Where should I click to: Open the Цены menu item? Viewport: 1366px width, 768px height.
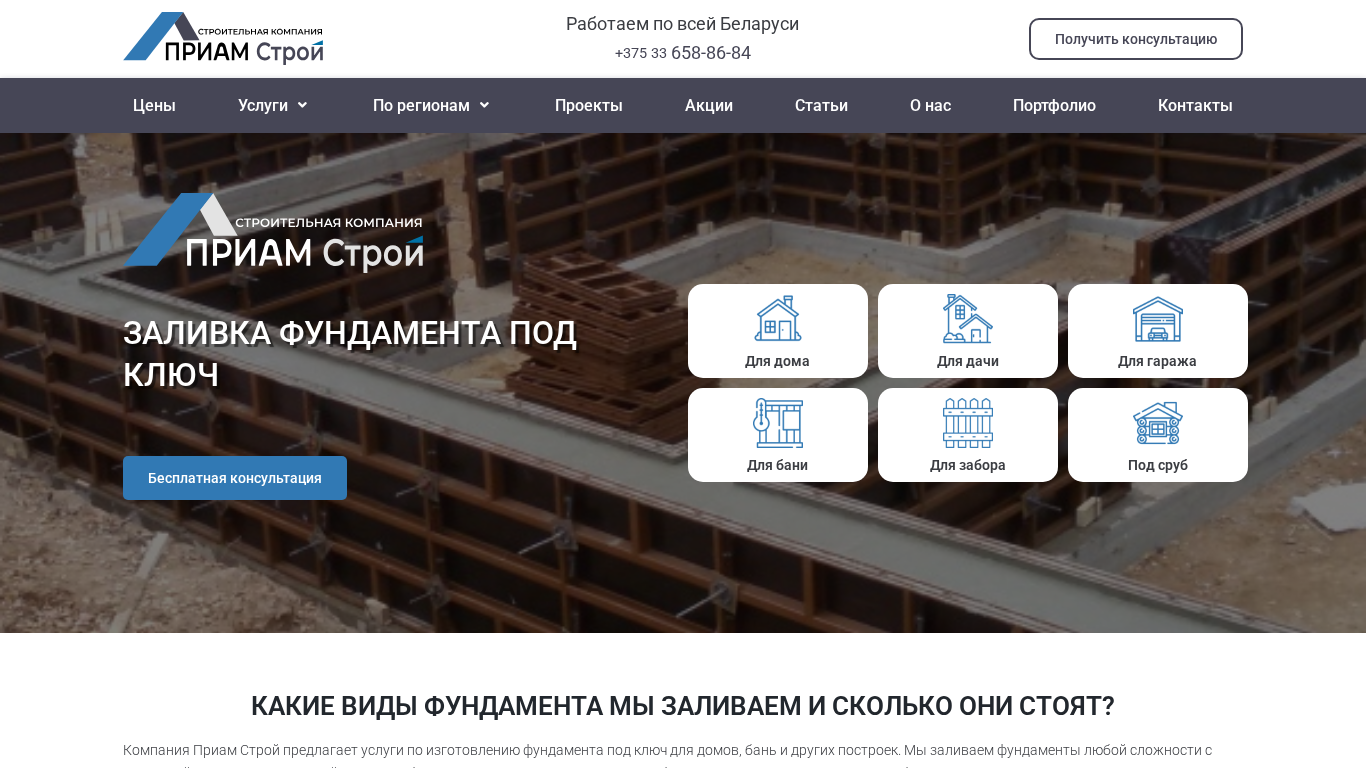coord(154,105)
